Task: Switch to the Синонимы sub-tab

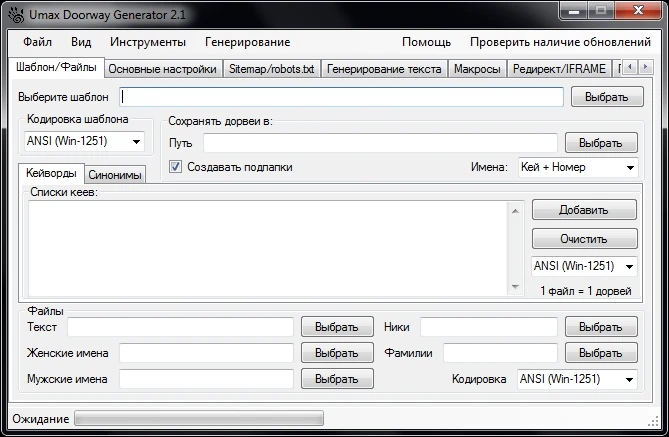Action: click(115, 175)
